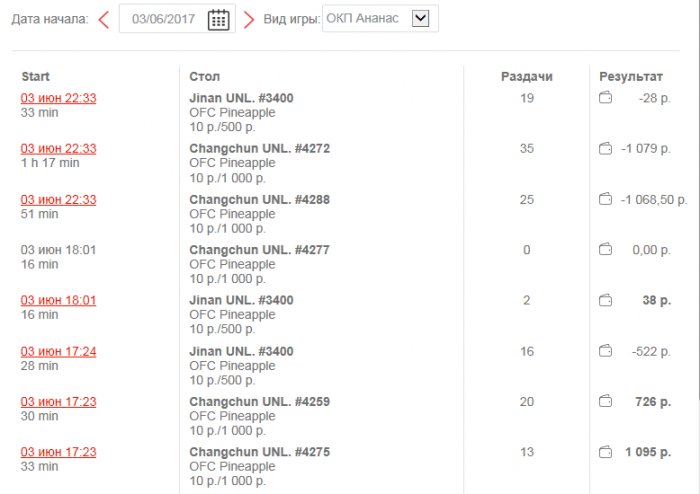Open session 03 июн 17:23 lasting 30 min

[58, 402]
